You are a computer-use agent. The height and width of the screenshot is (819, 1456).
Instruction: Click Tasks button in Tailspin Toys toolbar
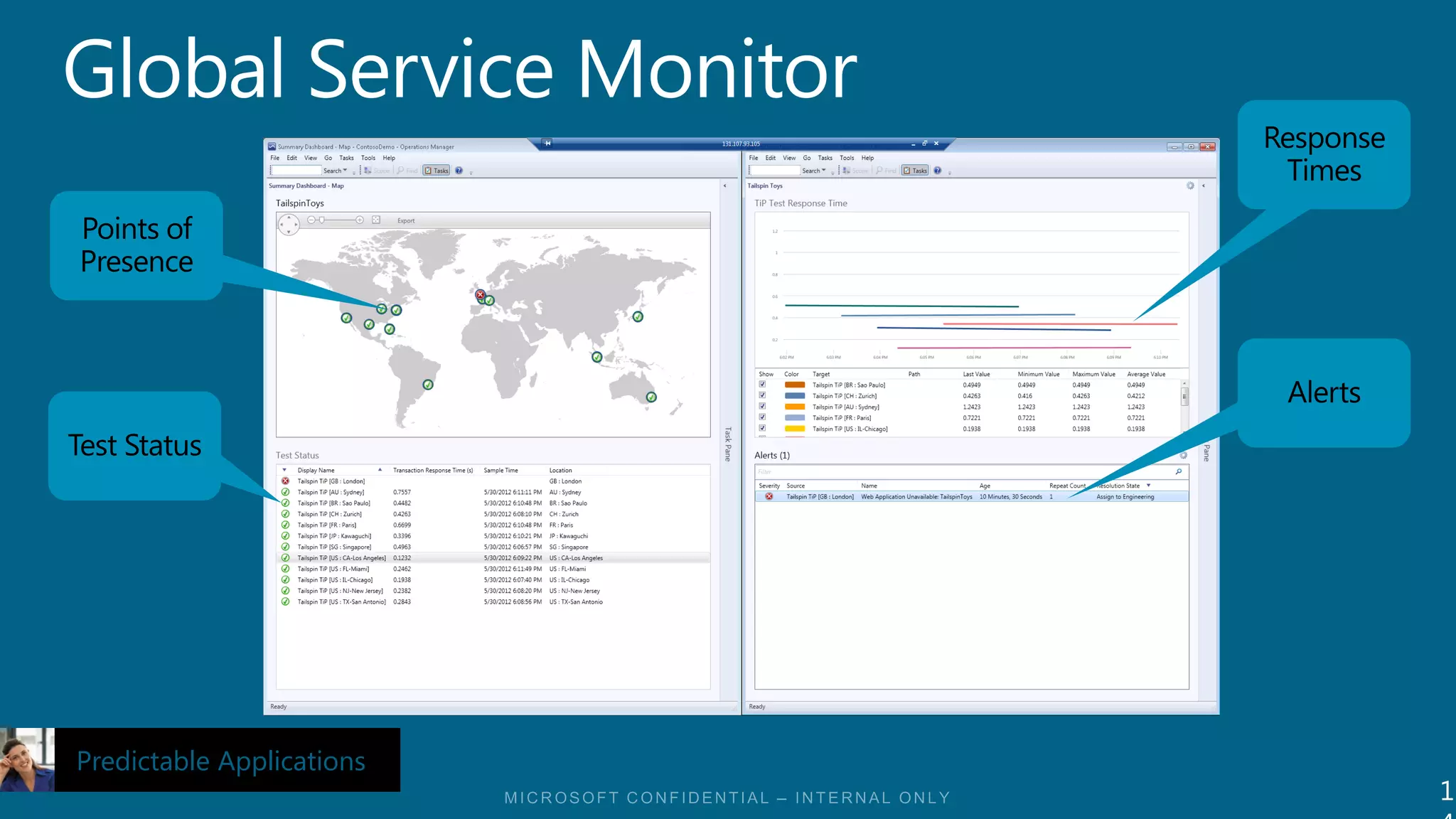click(915, 171)
